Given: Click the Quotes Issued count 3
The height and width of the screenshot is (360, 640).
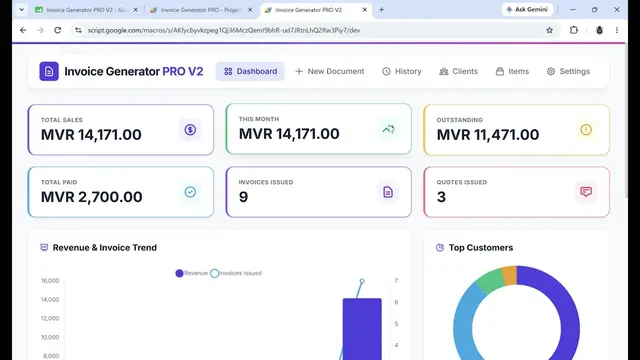Looking at the screenshot, I should [x=441, y=197].
